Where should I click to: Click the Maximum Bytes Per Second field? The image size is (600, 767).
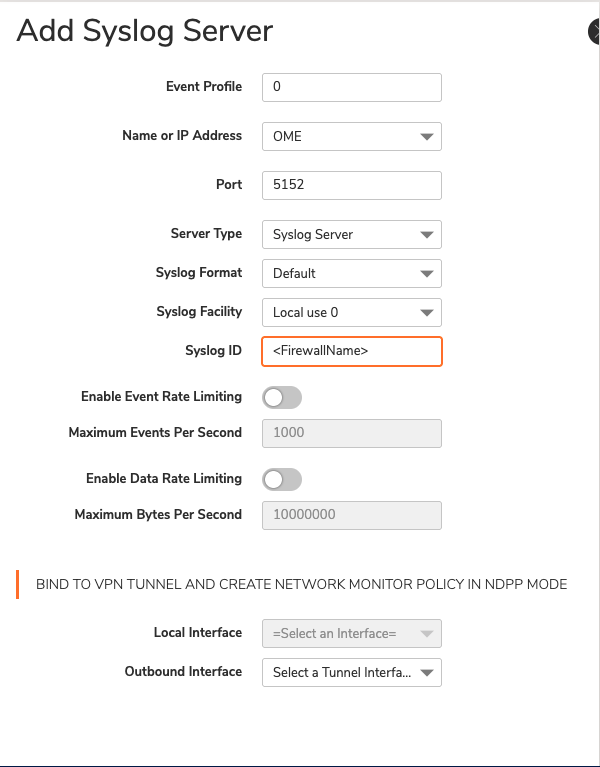pos(351,515)
